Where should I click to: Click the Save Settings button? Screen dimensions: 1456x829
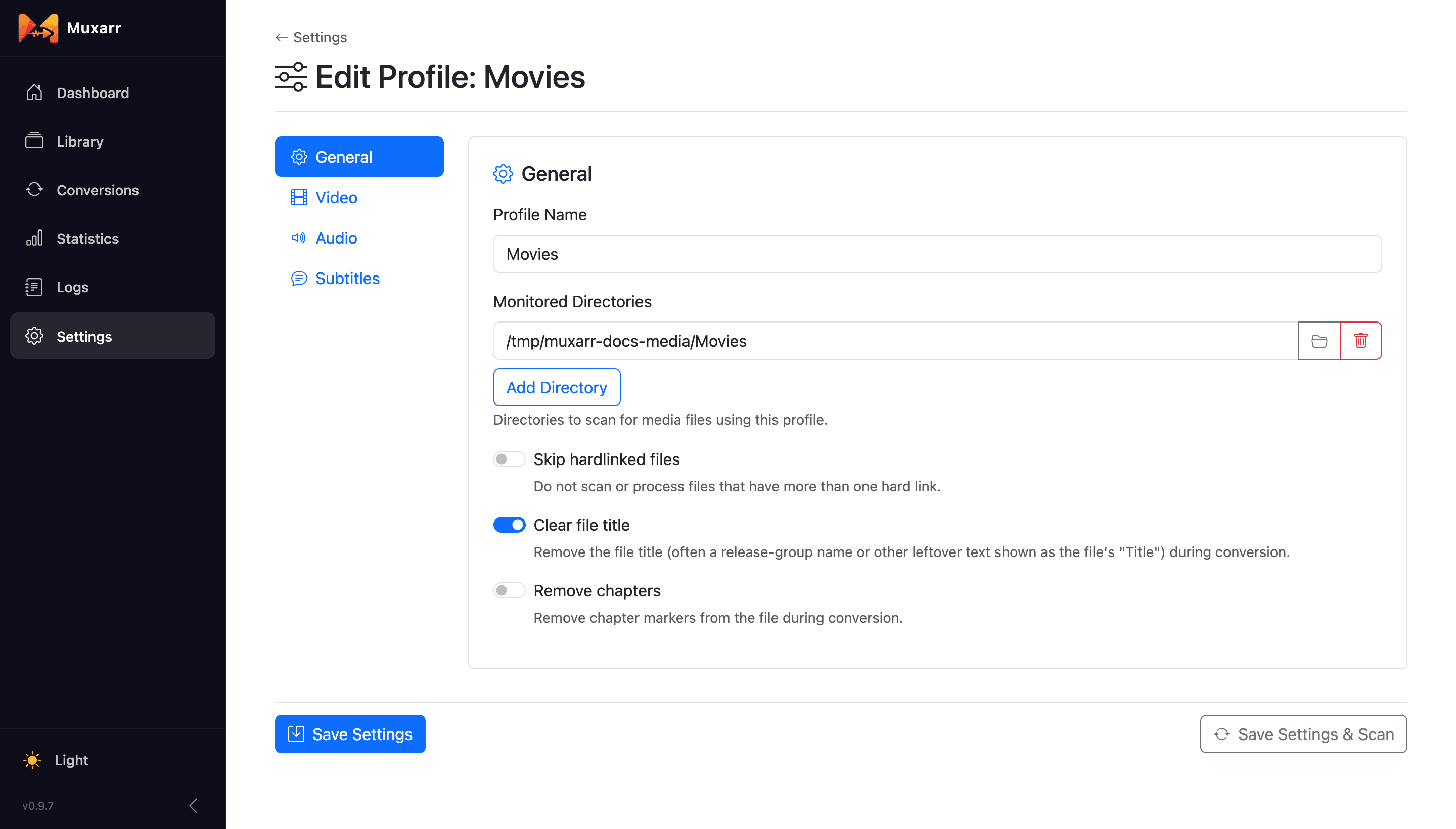[x=350, y=734]
